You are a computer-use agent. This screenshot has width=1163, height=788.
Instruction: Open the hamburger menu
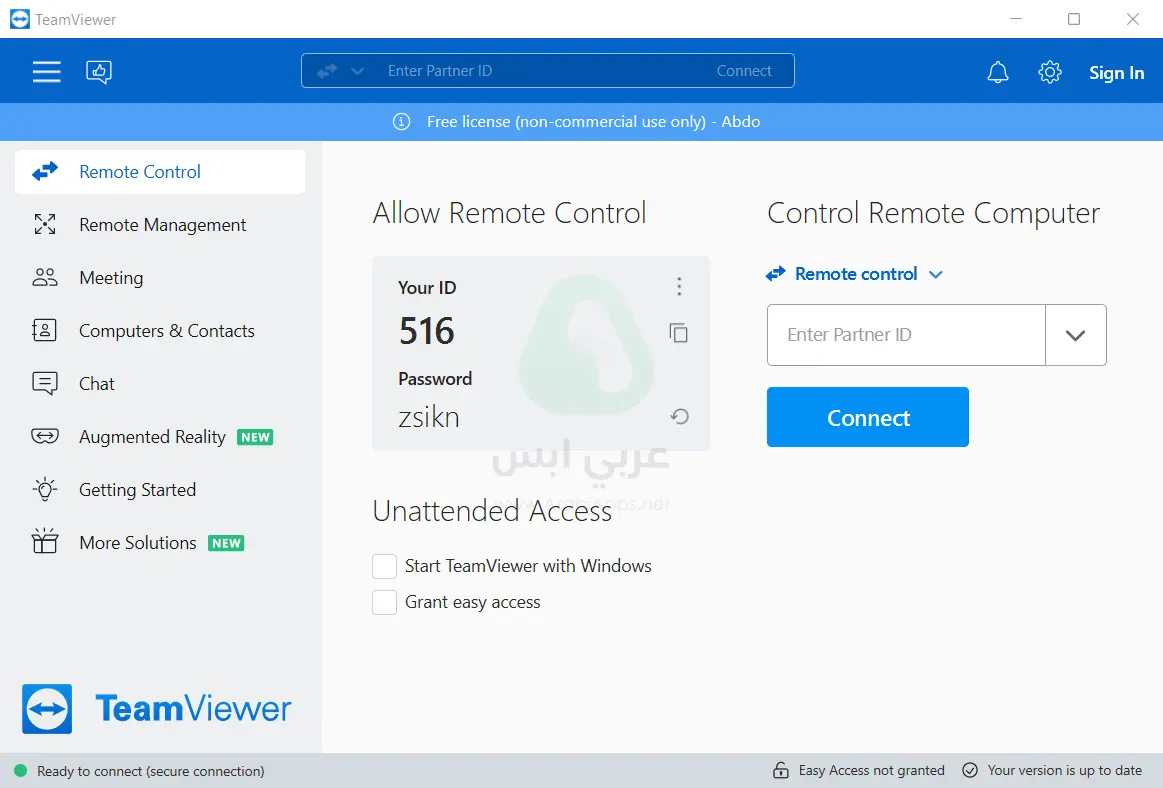[x=46, y=71]
